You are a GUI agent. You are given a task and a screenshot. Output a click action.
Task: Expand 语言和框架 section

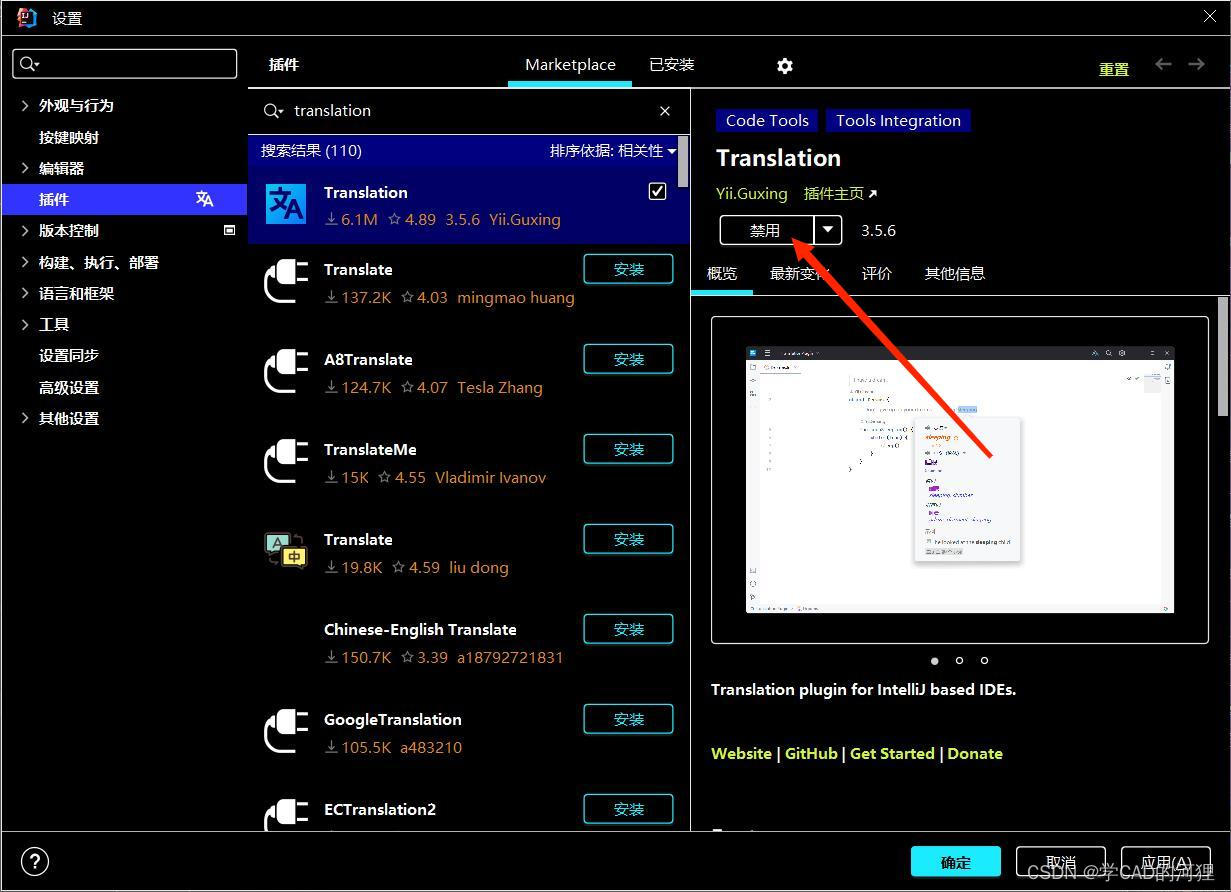(x=25, y=293)
